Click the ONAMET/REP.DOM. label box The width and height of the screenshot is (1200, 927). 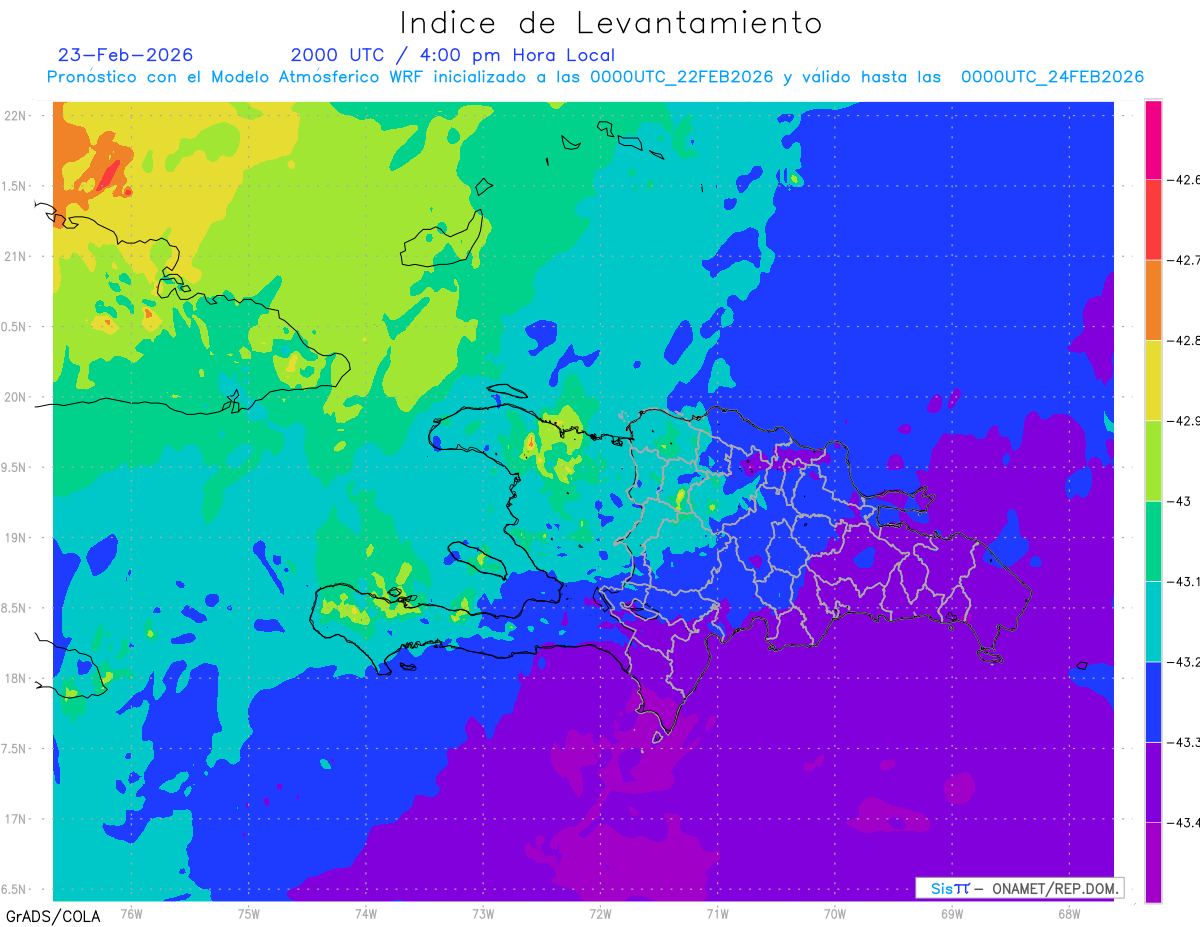(1019, 888)
